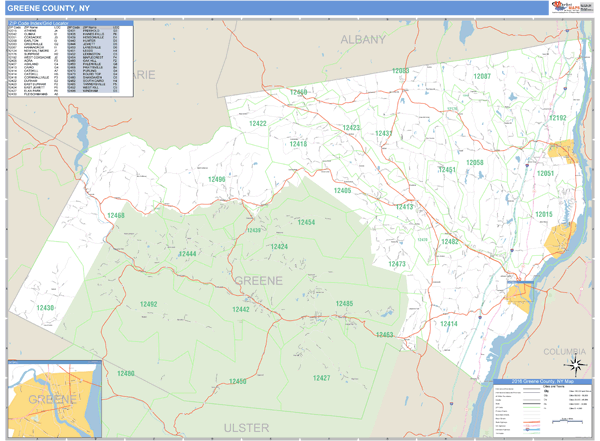Select ZIP code label 12442
This screenshot has height=441, width=600.
pos(241,310)
